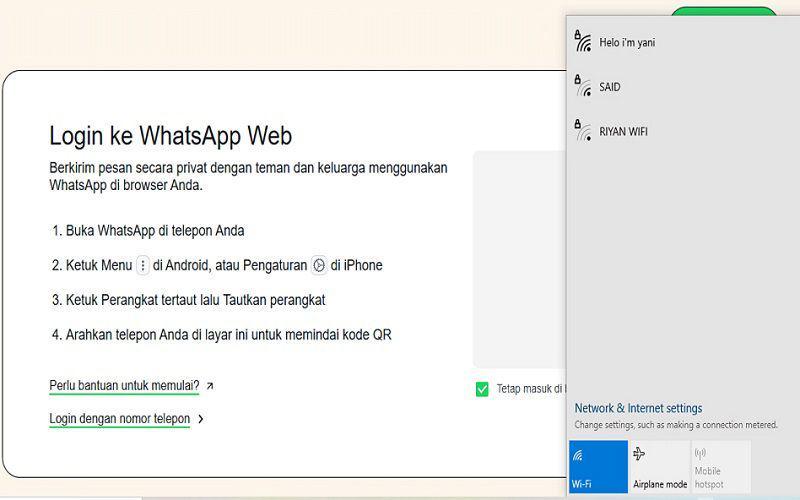Click Login dengan nomor telepon link
Viewport: 800px width, 500px height.
pos(119,419)
